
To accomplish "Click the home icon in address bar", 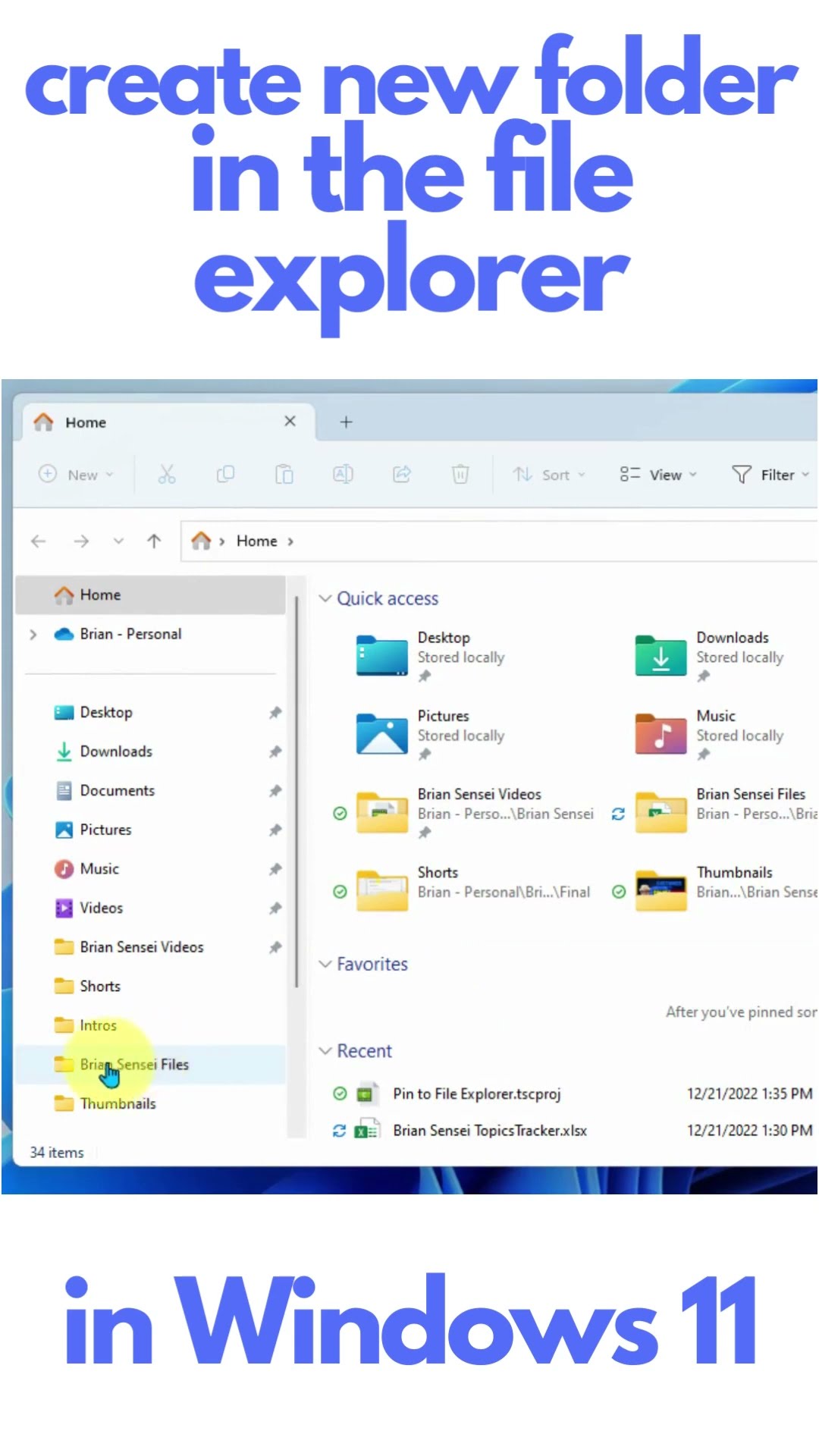I will point(201,541).
